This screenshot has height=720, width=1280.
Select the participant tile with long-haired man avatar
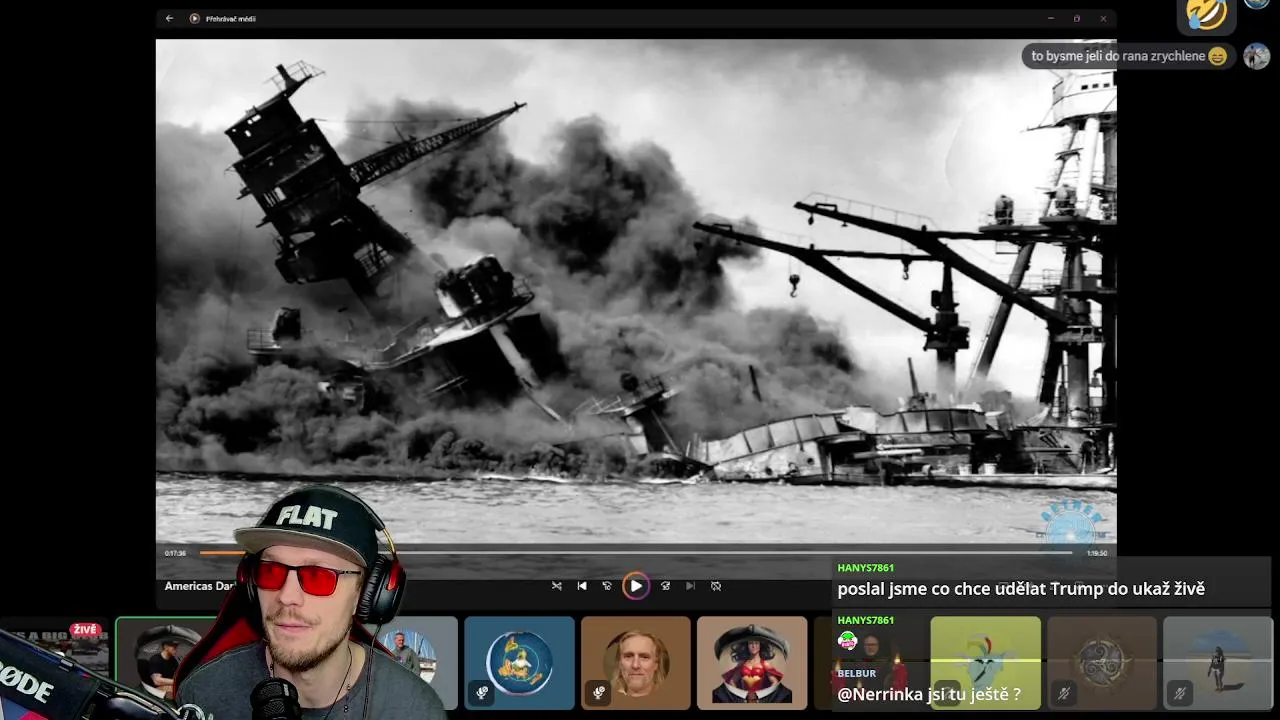click(636, 662)
